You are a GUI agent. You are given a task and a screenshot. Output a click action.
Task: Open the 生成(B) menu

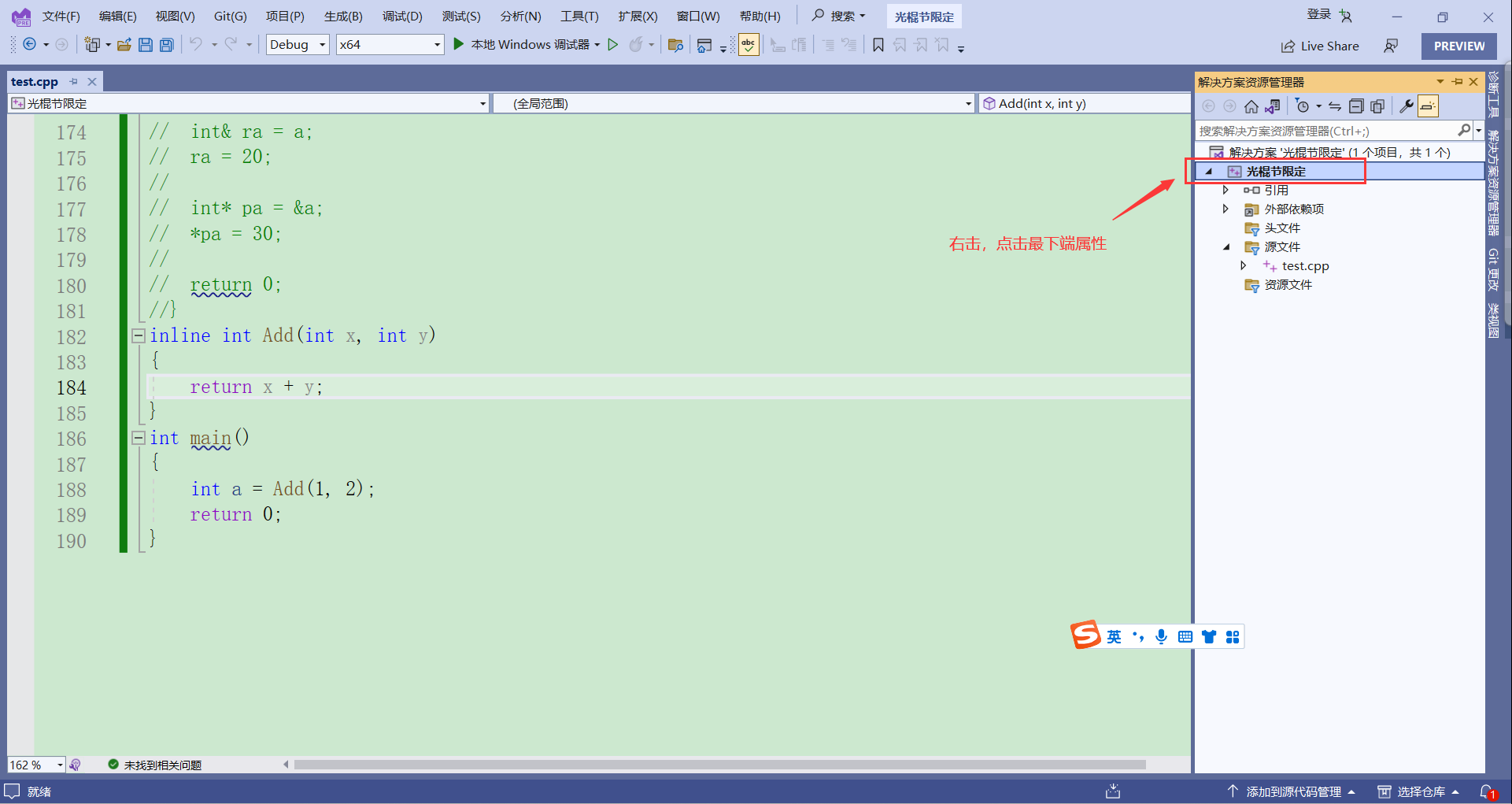[343, 16]
